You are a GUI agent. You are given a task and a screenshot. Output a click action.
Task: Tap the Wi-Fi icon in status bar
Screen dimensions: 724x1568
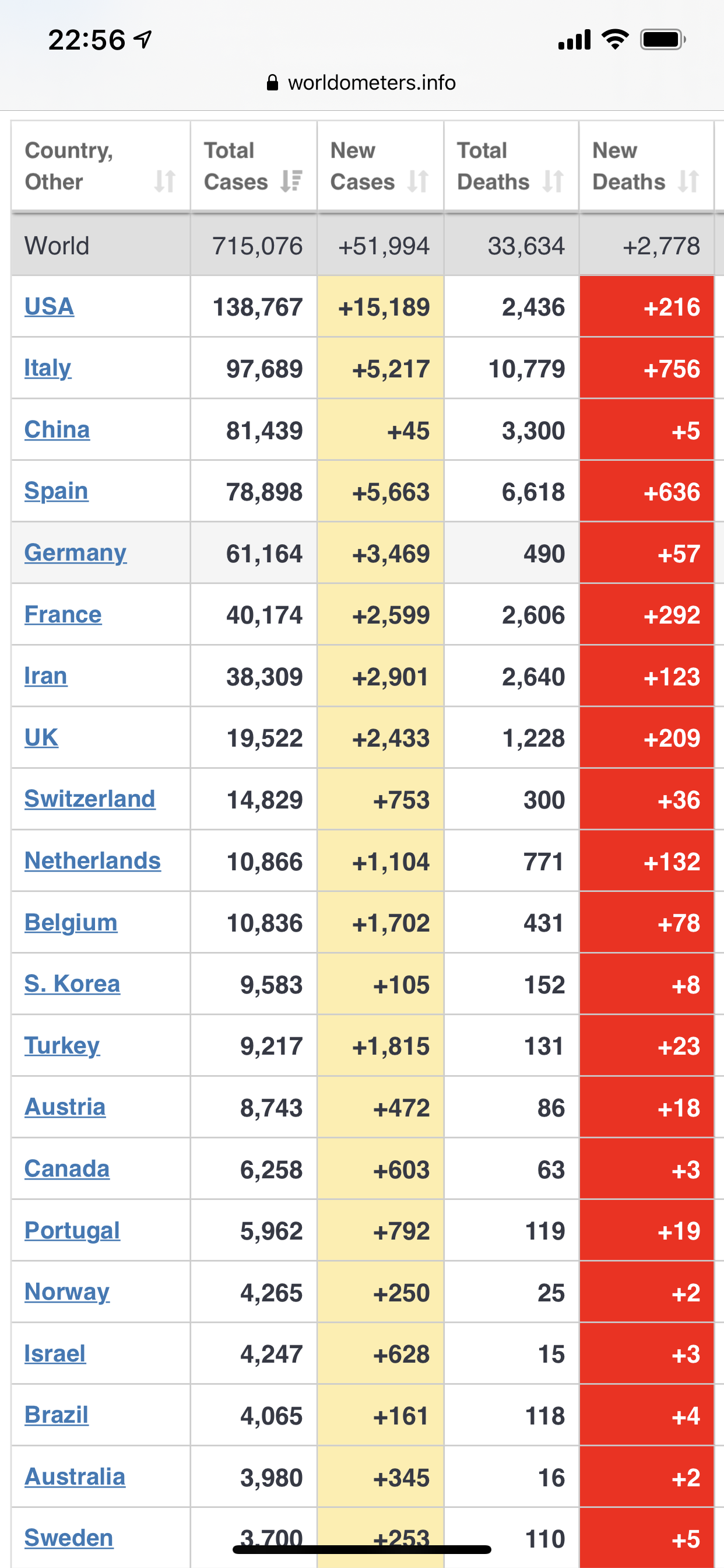615,40
